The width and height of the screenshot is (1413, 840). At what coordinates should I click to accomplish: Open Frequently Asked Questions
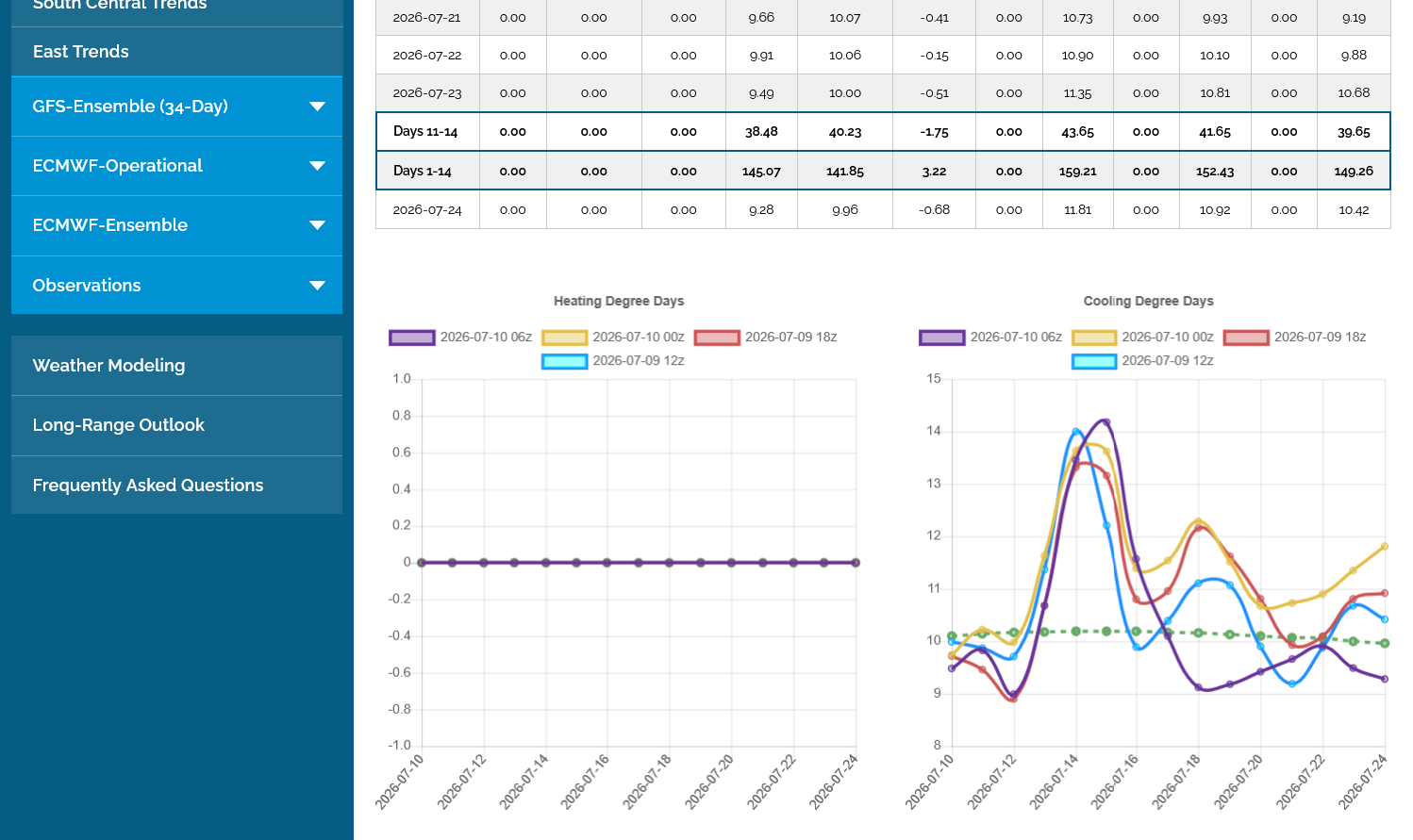(176, 486)
